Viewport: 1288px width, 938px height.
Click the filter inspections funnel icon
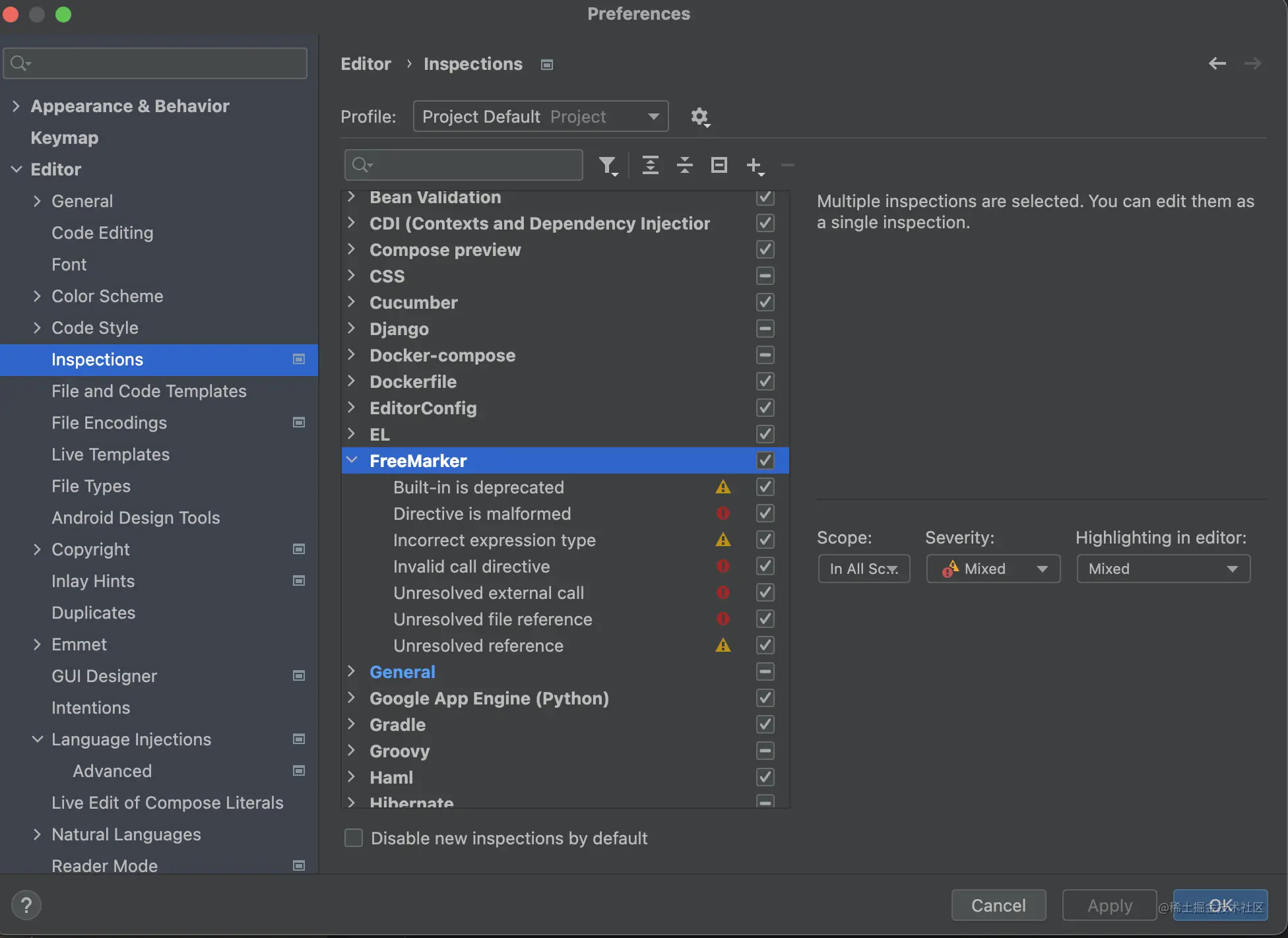click(607, 165)
